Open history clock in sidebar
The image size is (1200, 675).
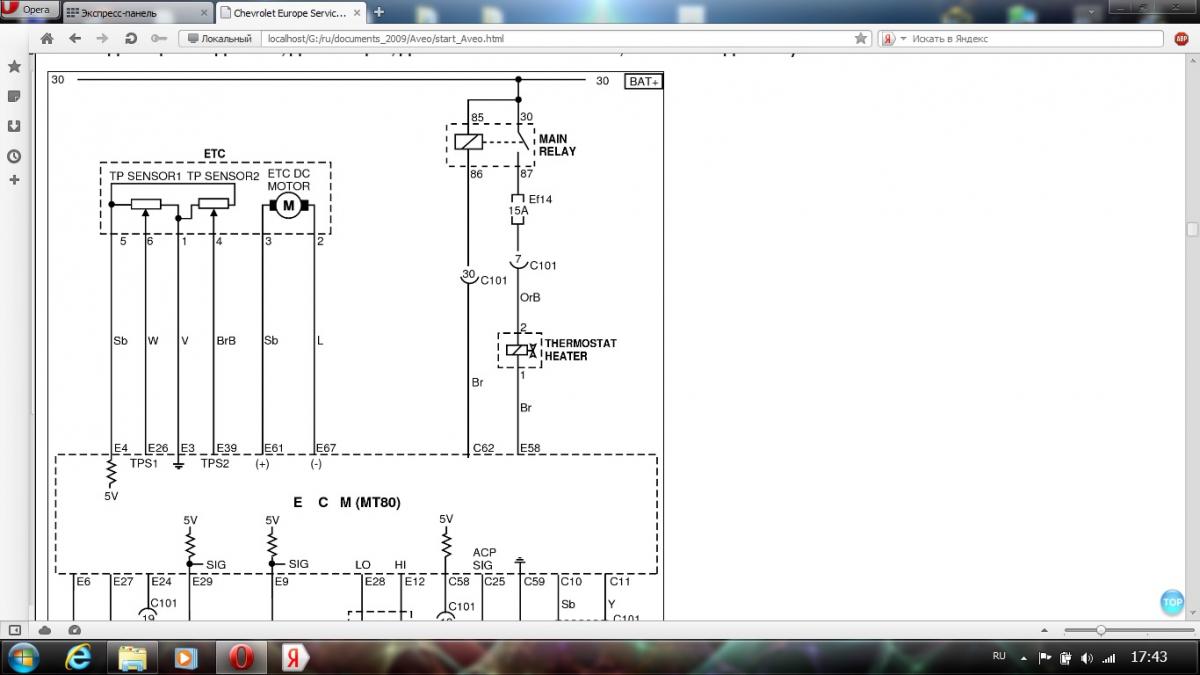point(14,156)
